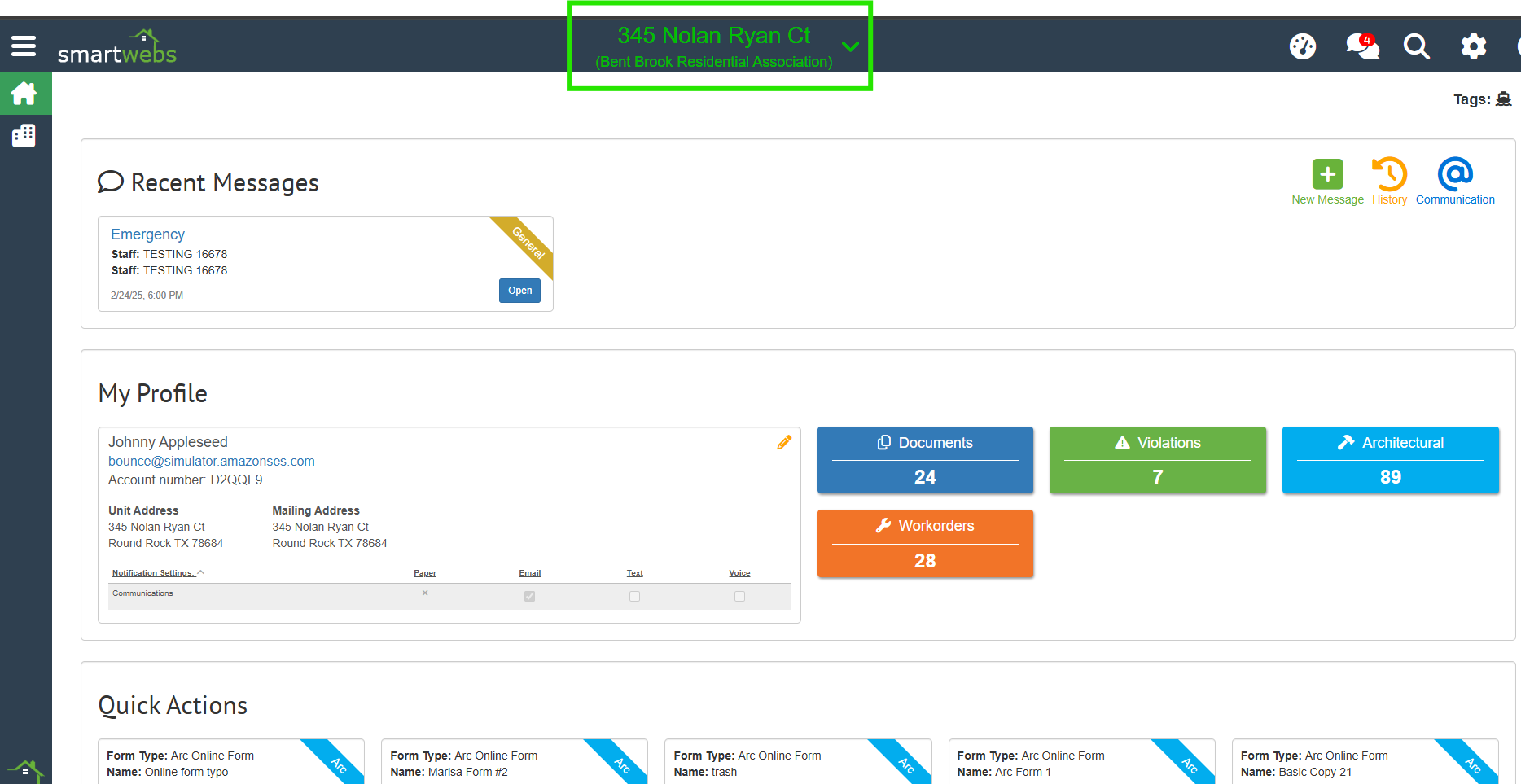The image size is (1521, 784).
Task: Open the Violations tile
Action: click(x=1157, y=460)
